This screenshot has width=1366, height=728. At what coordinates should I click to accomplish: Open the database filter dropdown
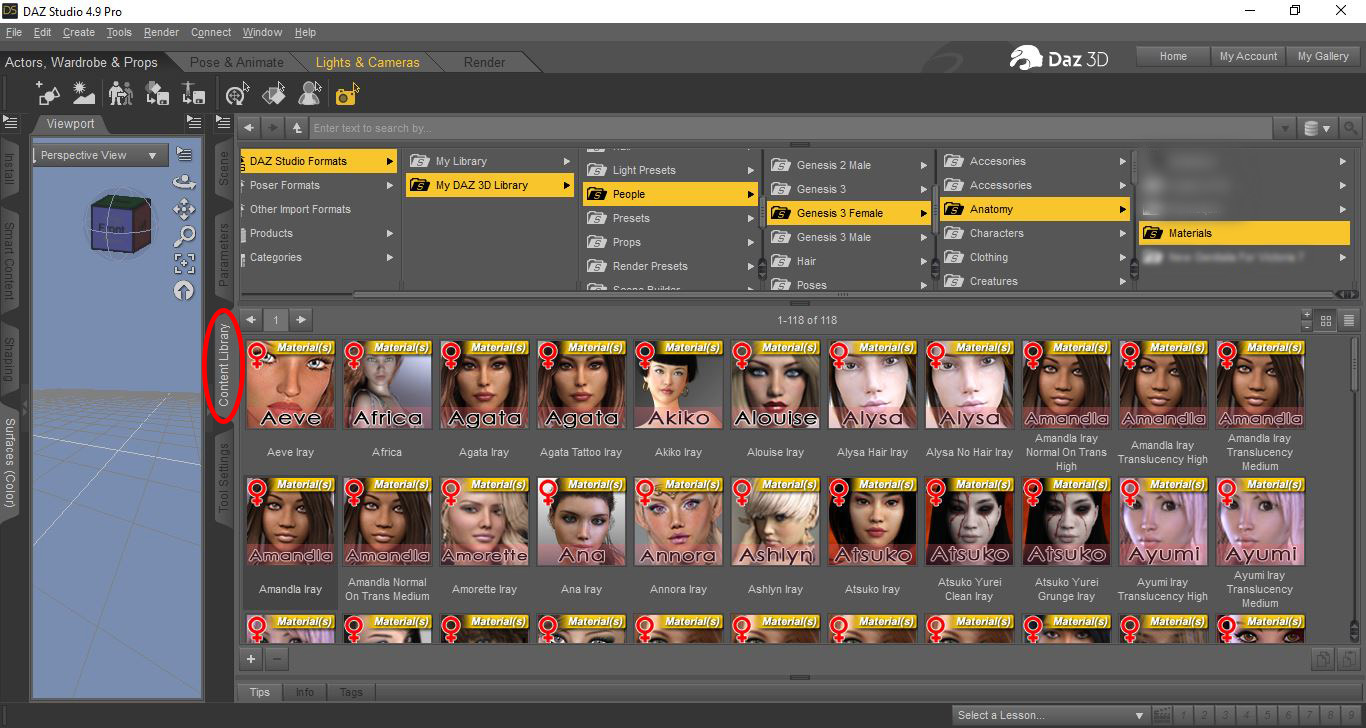(1318, 128)
